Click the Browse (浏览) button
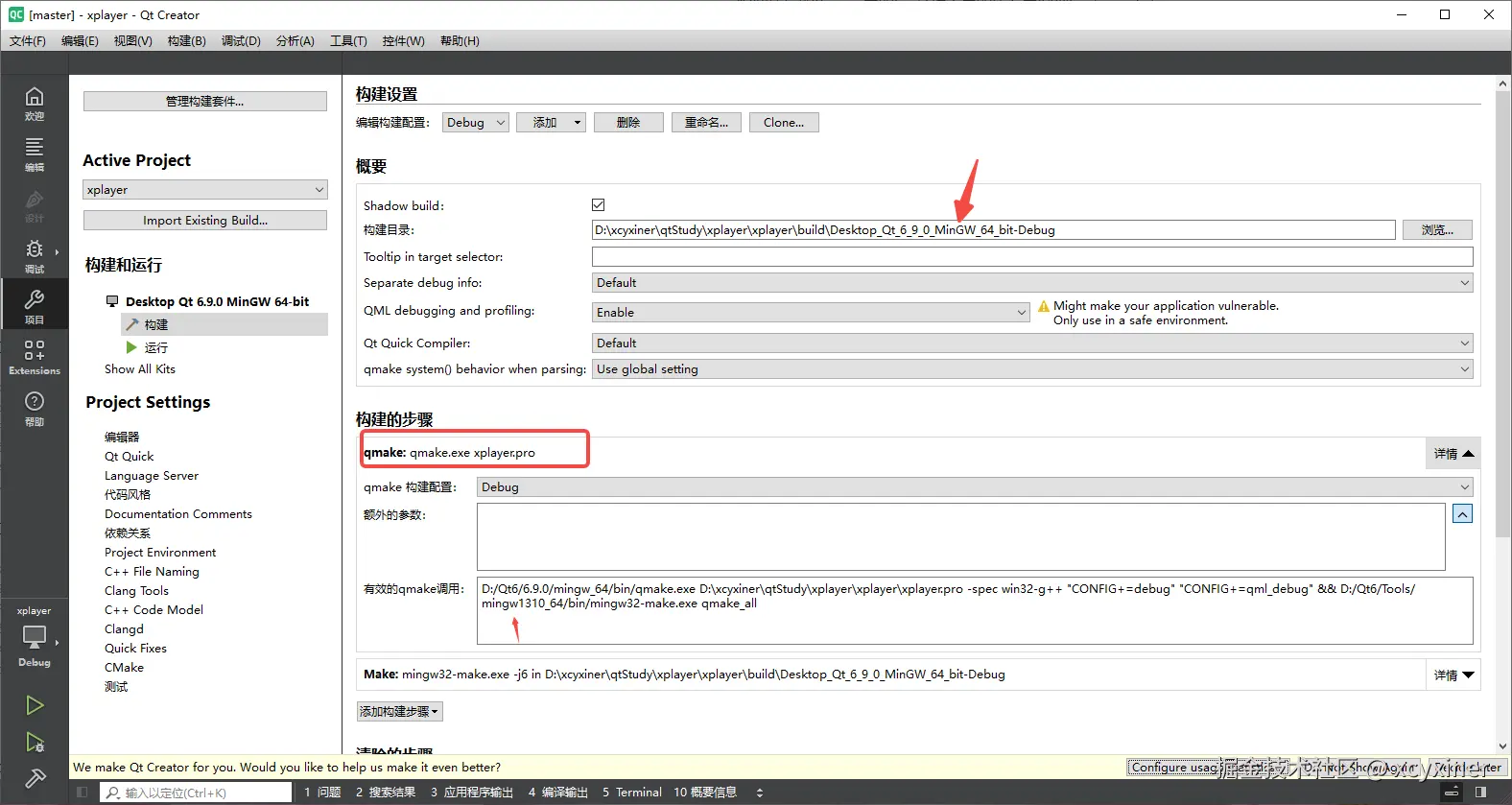Viewport: 1512px width, 805px height. coord(1437,230)
